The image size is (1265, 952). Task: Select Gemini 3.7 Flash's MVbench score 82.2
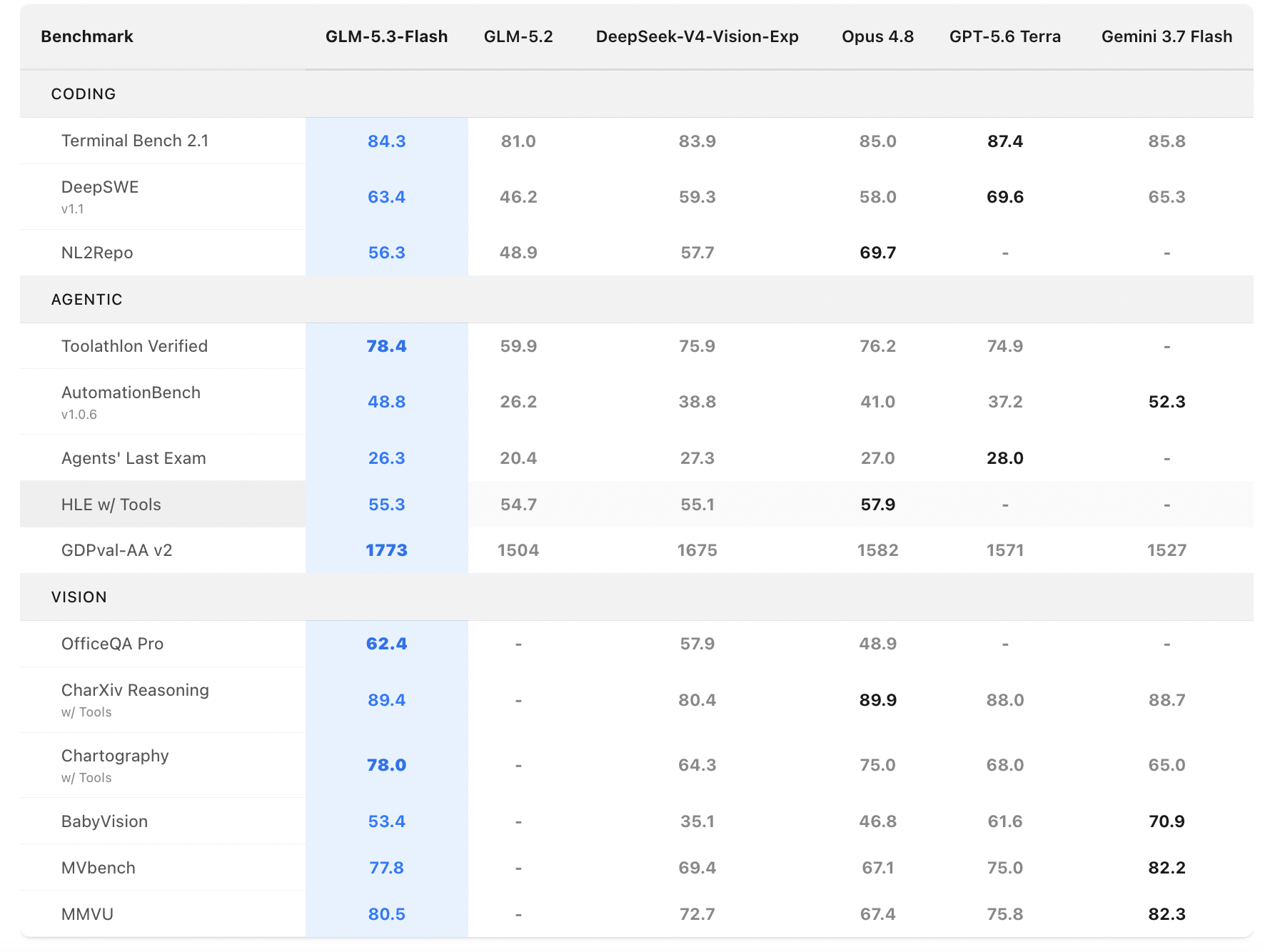click(1166, 868)
